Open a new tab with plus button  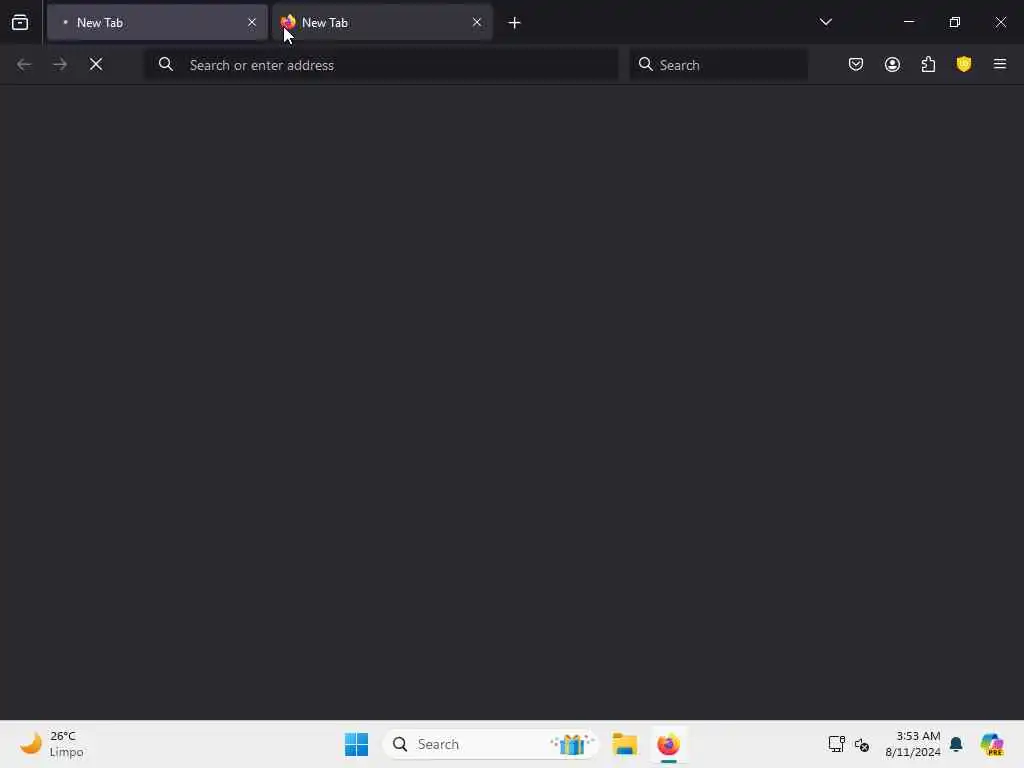click(515, 23)
